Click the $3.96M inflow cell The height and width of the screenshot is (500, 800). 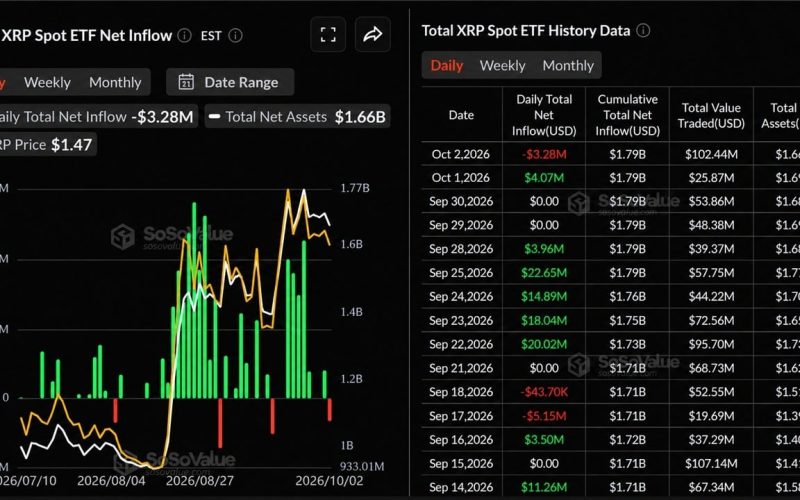point(544,249)
